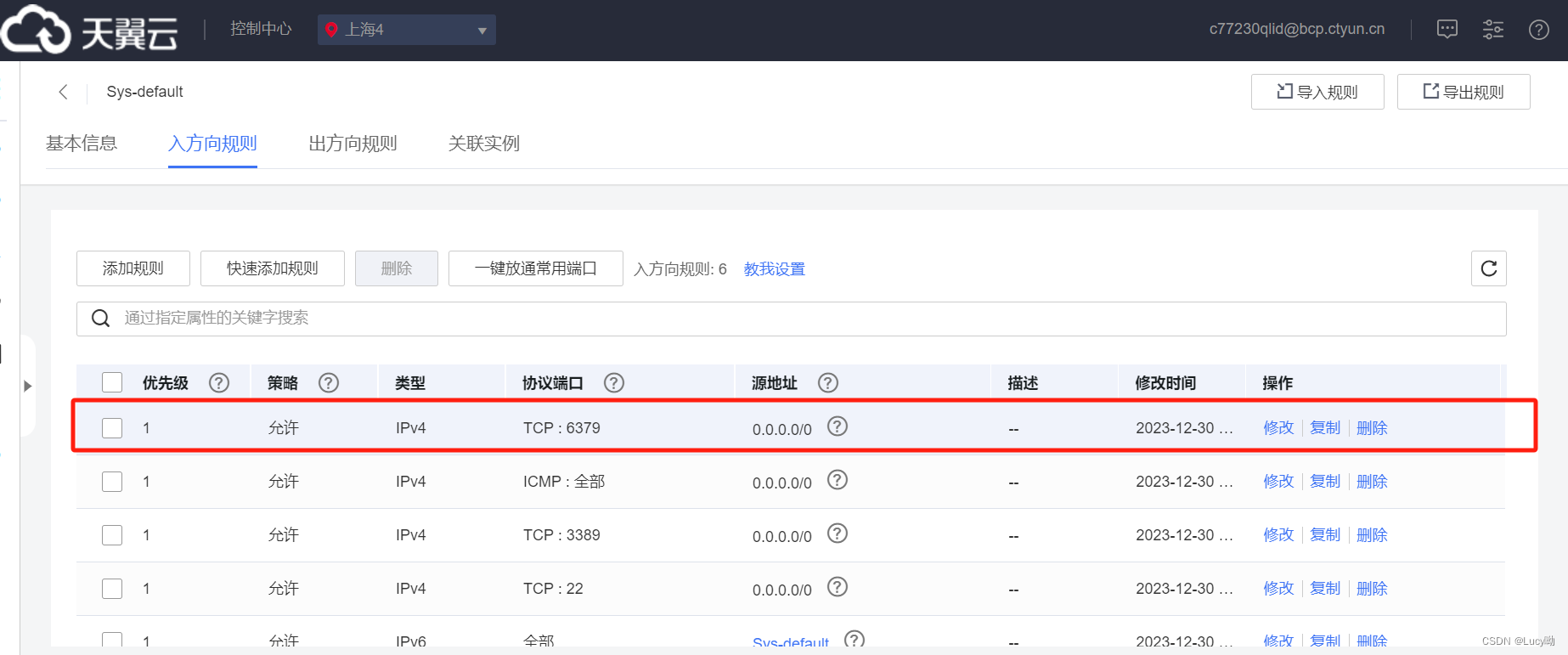This screenshot has height=655, width=1568.
Task: Click the refresh rules icon button
Action: [x=1489, y=268]
